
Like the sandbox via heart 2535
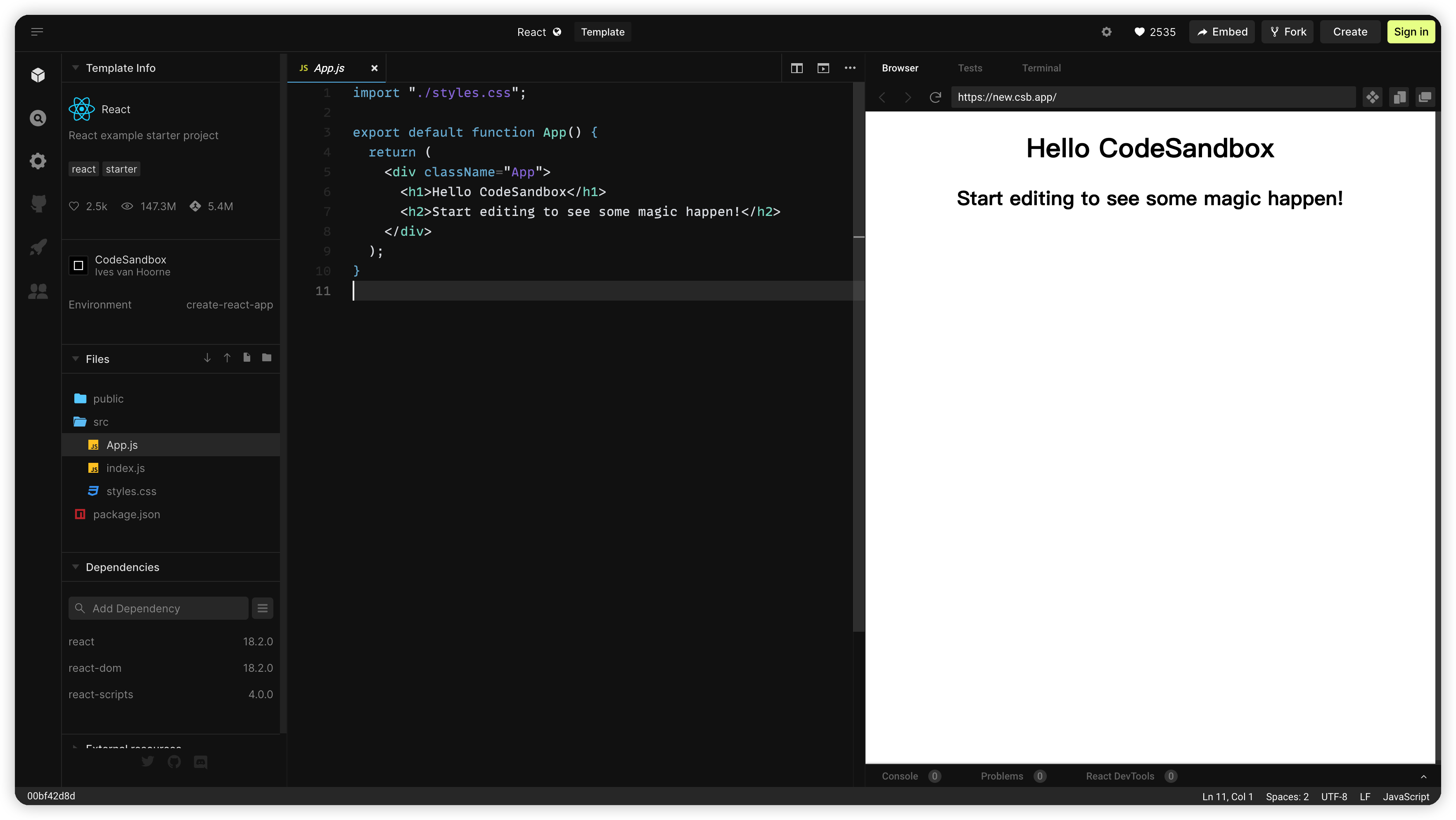(x=1155, y=32)
